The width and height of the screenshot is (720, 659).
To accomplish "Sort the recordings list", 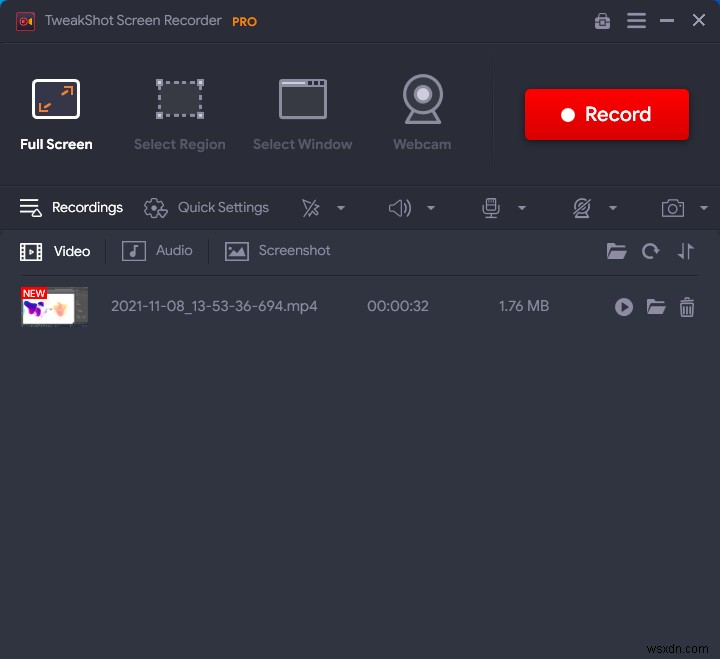I will (686, 251).
